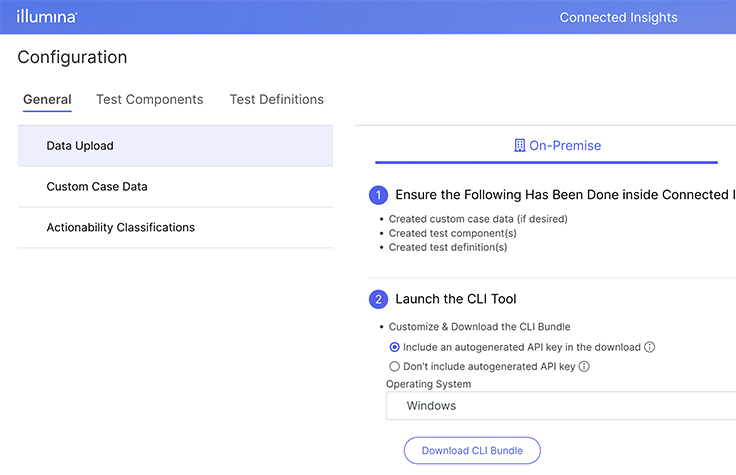The image size is (736, 475).
Task: Click the Configuration page heading
Action: (x=72, y=58)
